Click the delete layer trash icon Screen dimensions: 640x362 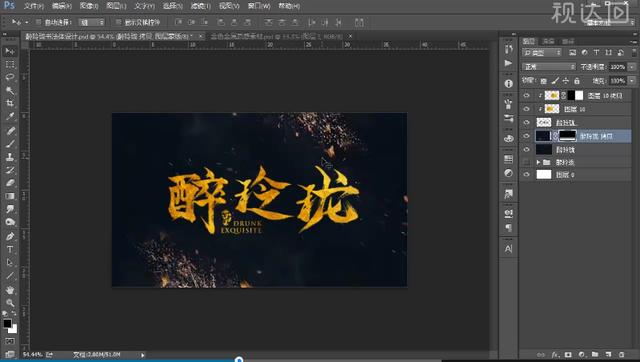(622, 355)
